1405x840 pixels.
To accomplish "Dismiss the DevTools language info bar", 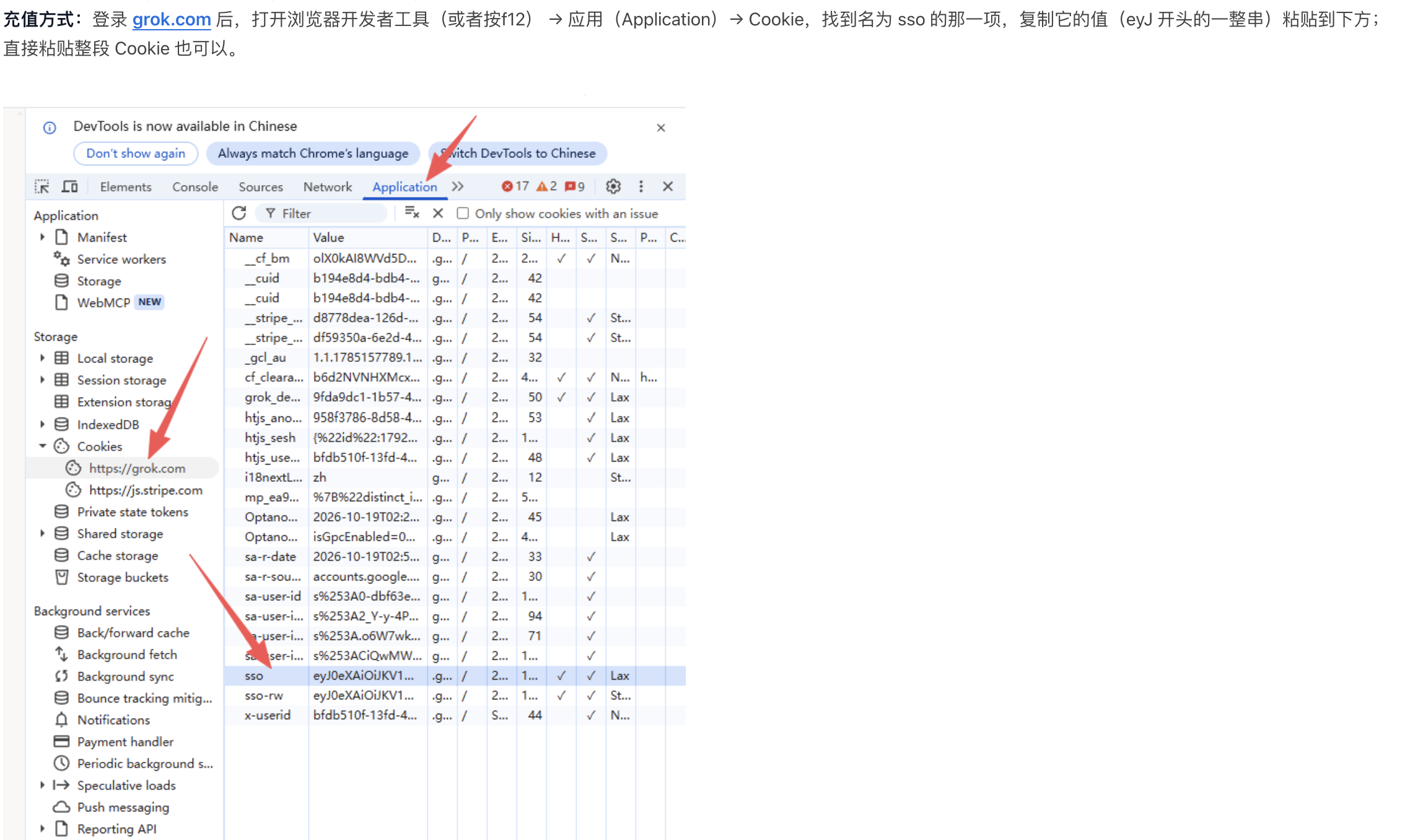I will [661, 128].
